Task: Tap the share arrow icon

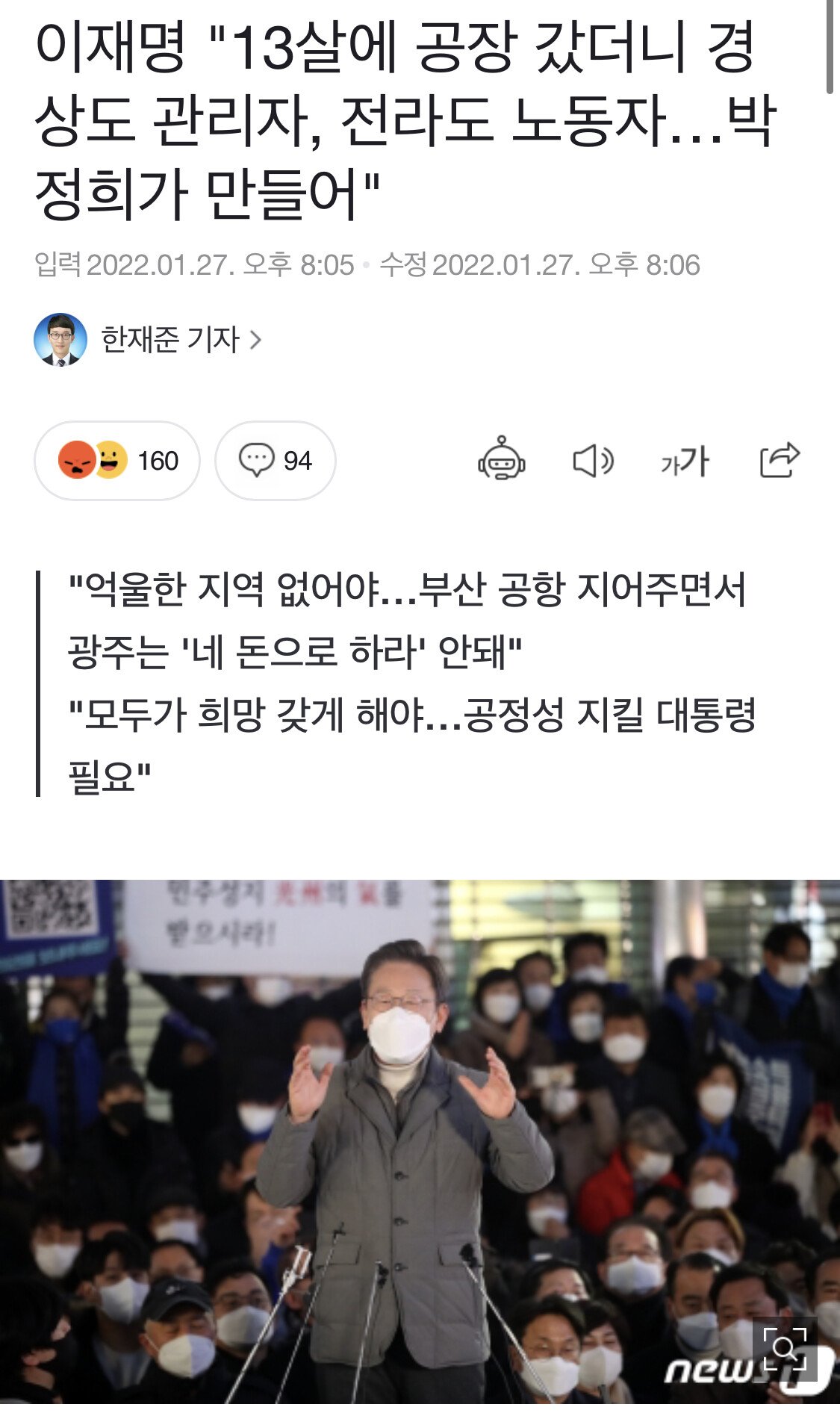Action: (x=780, y=459)
